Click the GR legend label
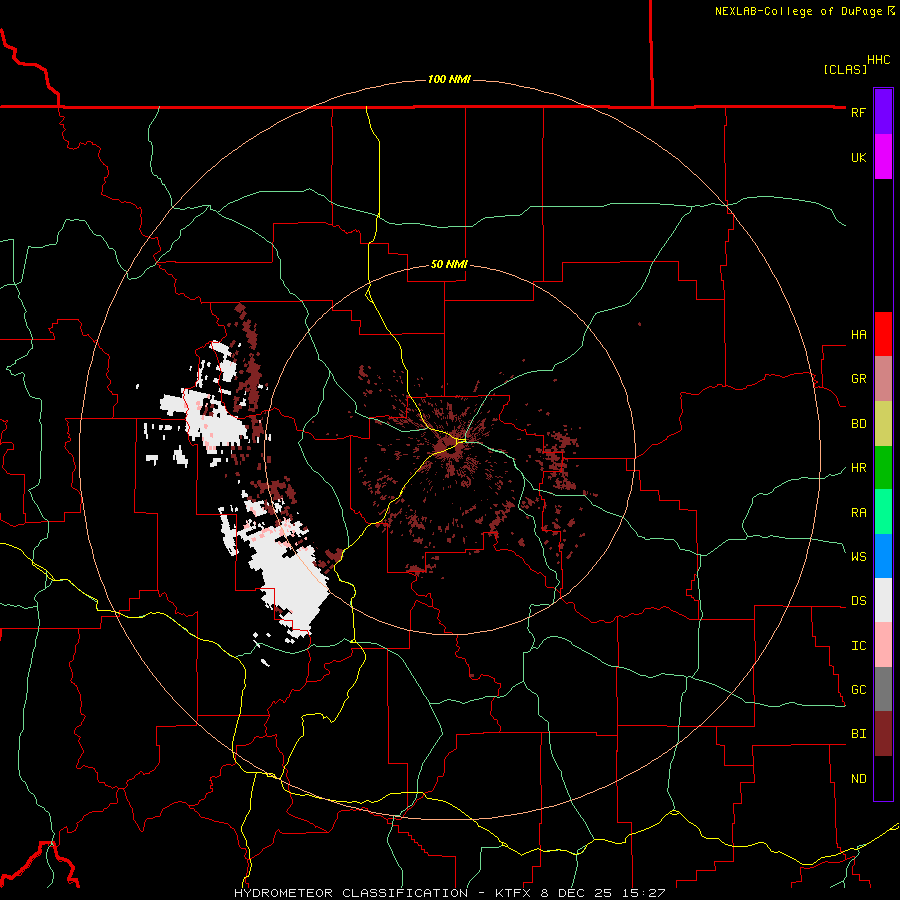The width and height of the screenshot is (900, 900). pyautogui.click(x=858, y=379)
